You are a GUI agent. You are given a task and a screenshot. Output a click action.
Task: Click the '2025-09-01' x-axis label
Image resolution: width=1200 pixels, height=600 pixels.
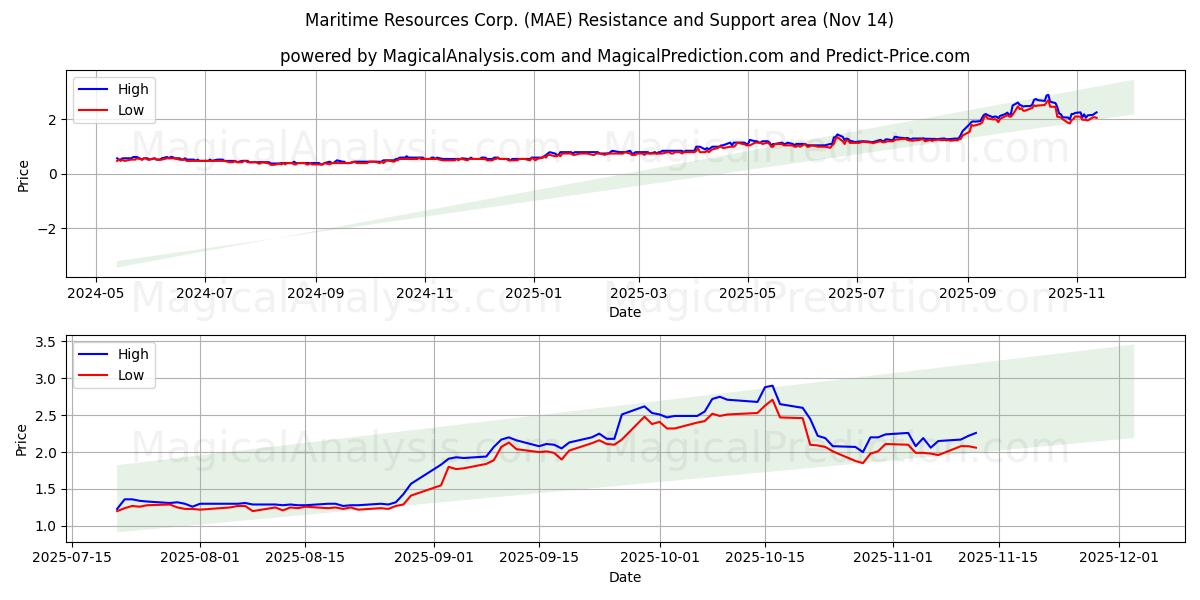[434, 560]
